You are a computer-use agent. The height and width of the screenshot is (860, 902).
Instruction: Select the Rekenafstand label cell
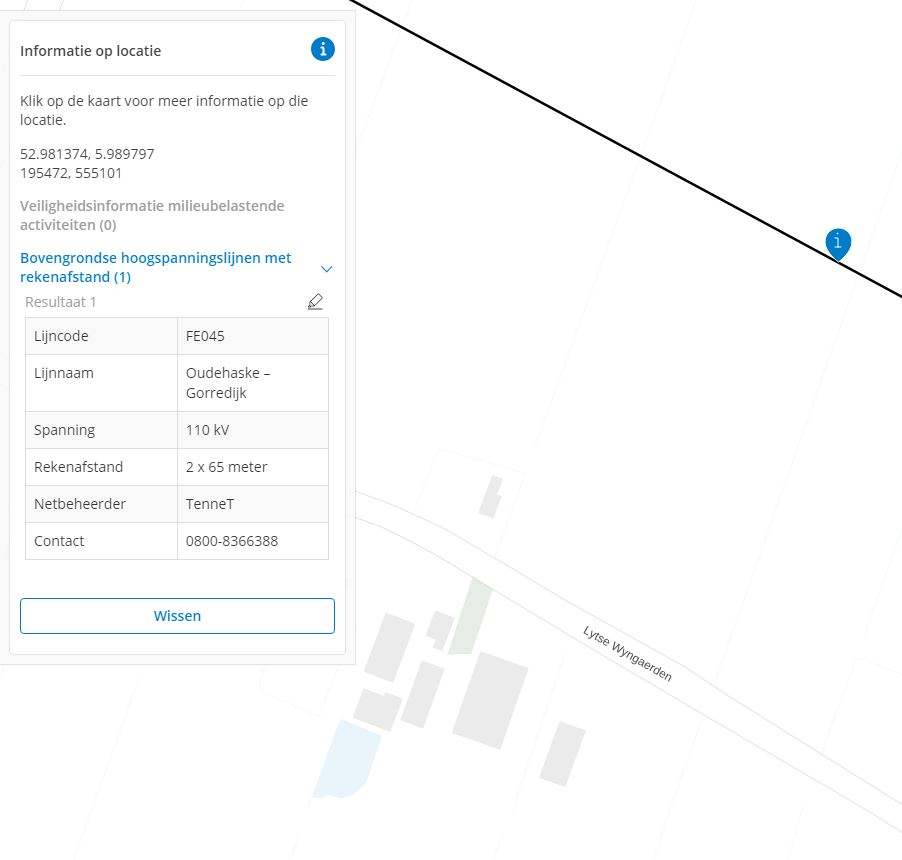point(101,467)
